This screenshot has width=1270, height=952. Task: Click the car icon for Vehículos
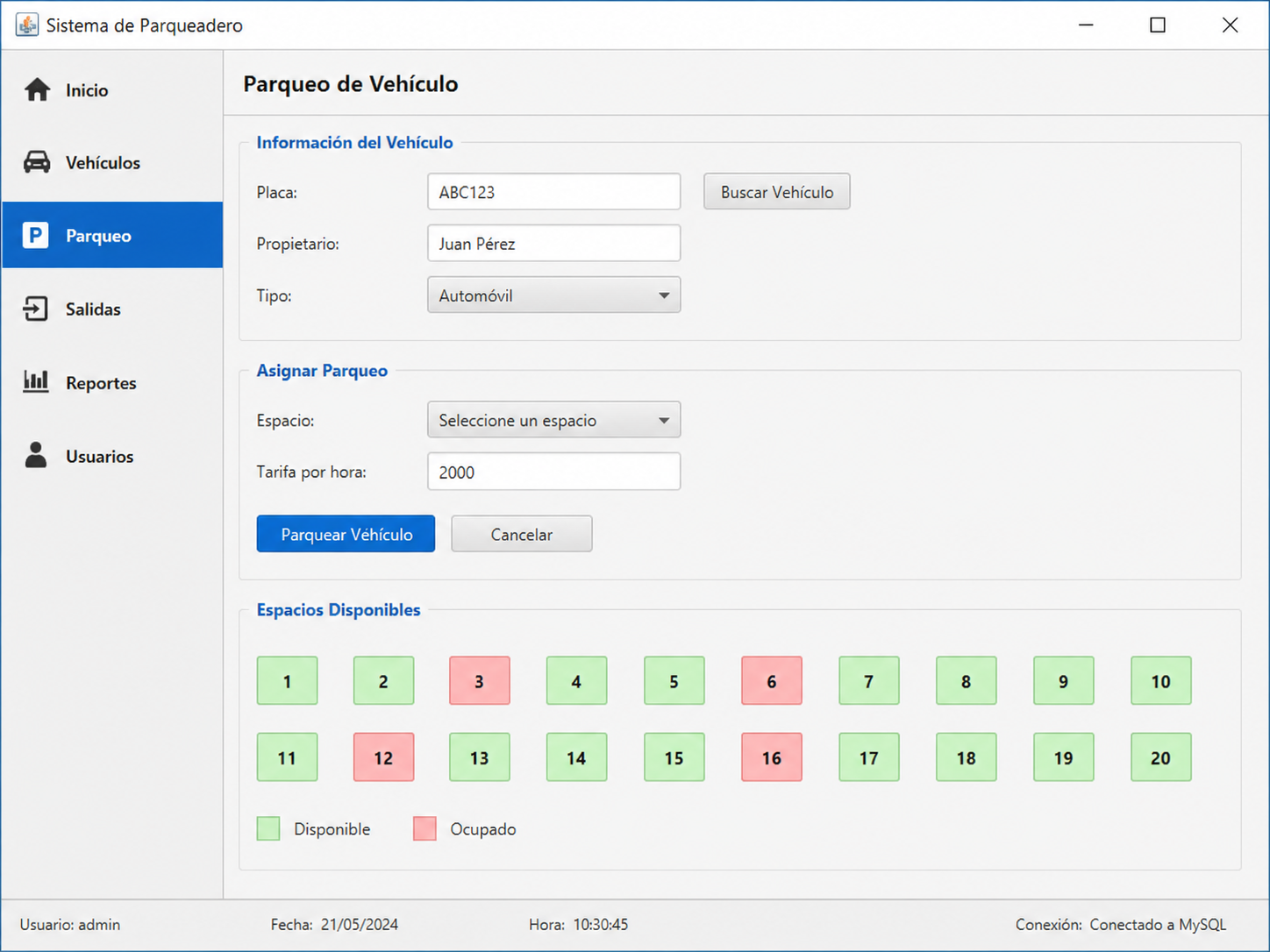tap(37, 162)
